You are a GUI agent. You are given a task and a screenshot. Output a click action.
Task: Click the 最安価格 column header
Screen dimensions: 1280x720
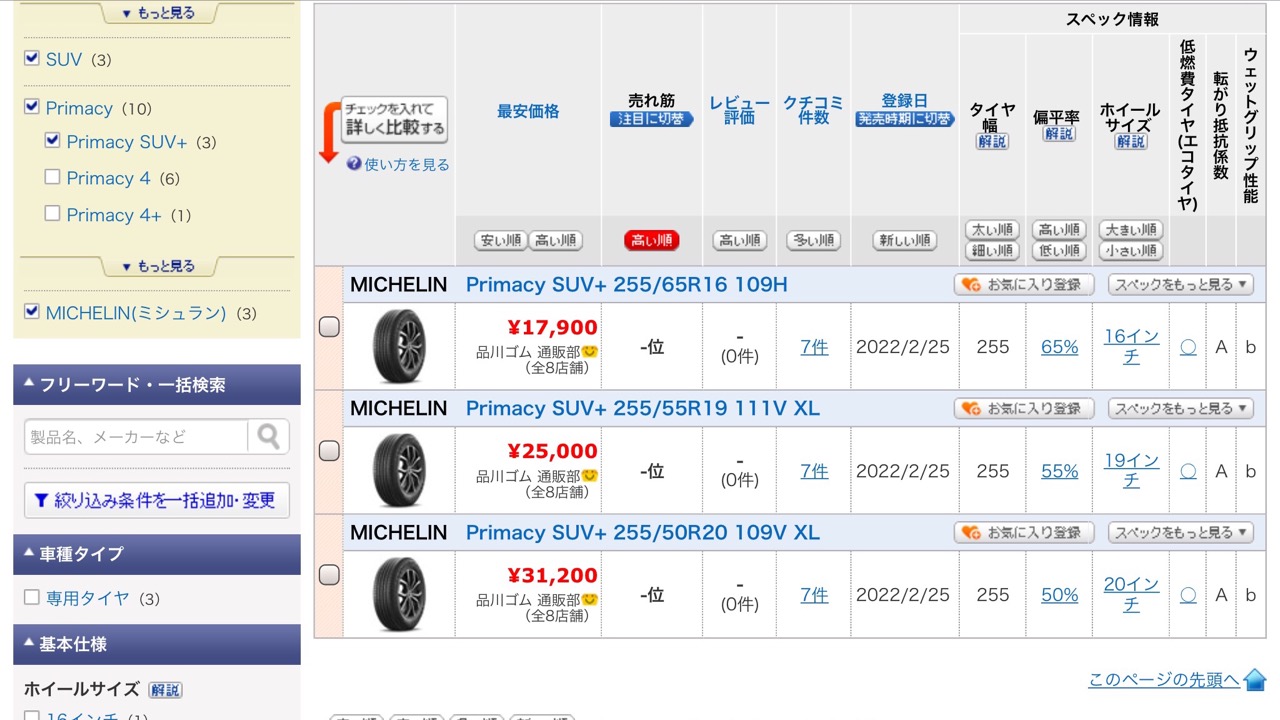click(528, 111)
